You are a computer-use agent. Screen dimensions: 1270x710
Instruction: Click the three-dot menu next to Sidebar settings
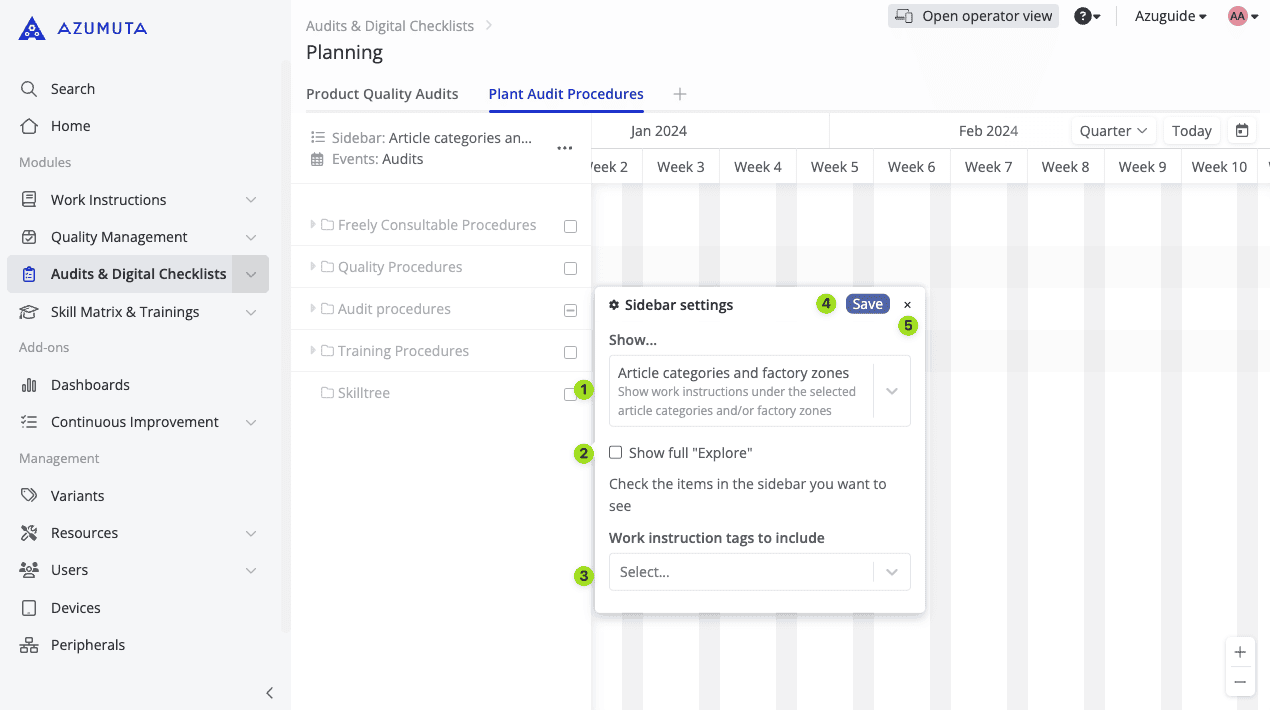point(565,147)
